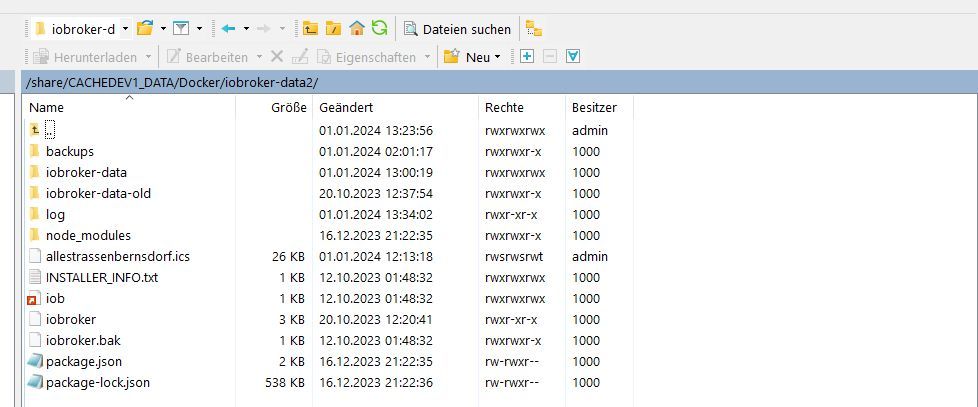Refresh the directory listing

pyautogui.click(x=379, y=28)
